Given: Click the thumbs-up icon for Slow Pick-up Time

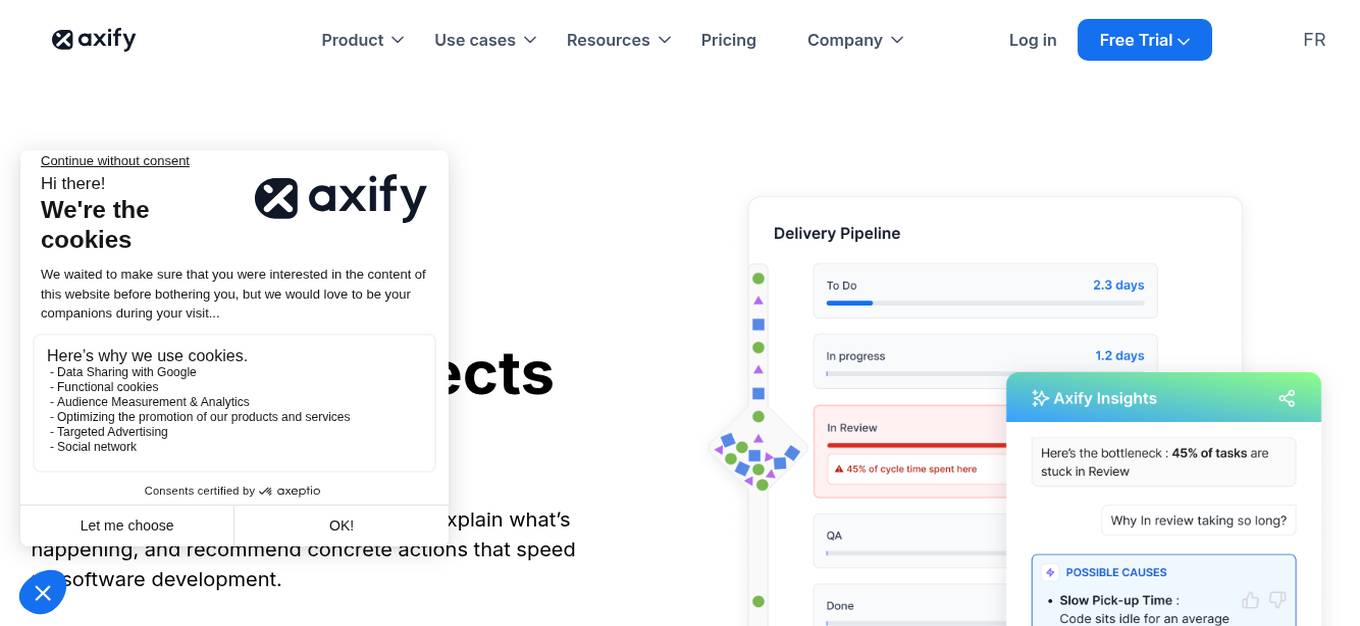Looking at the screenshot, I should coord(1251,599).
